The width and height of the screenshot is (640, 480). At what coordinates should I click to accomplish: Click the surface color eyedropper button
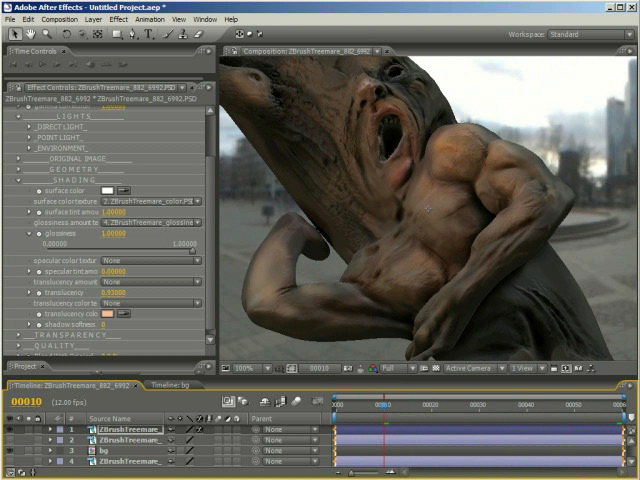124,191
